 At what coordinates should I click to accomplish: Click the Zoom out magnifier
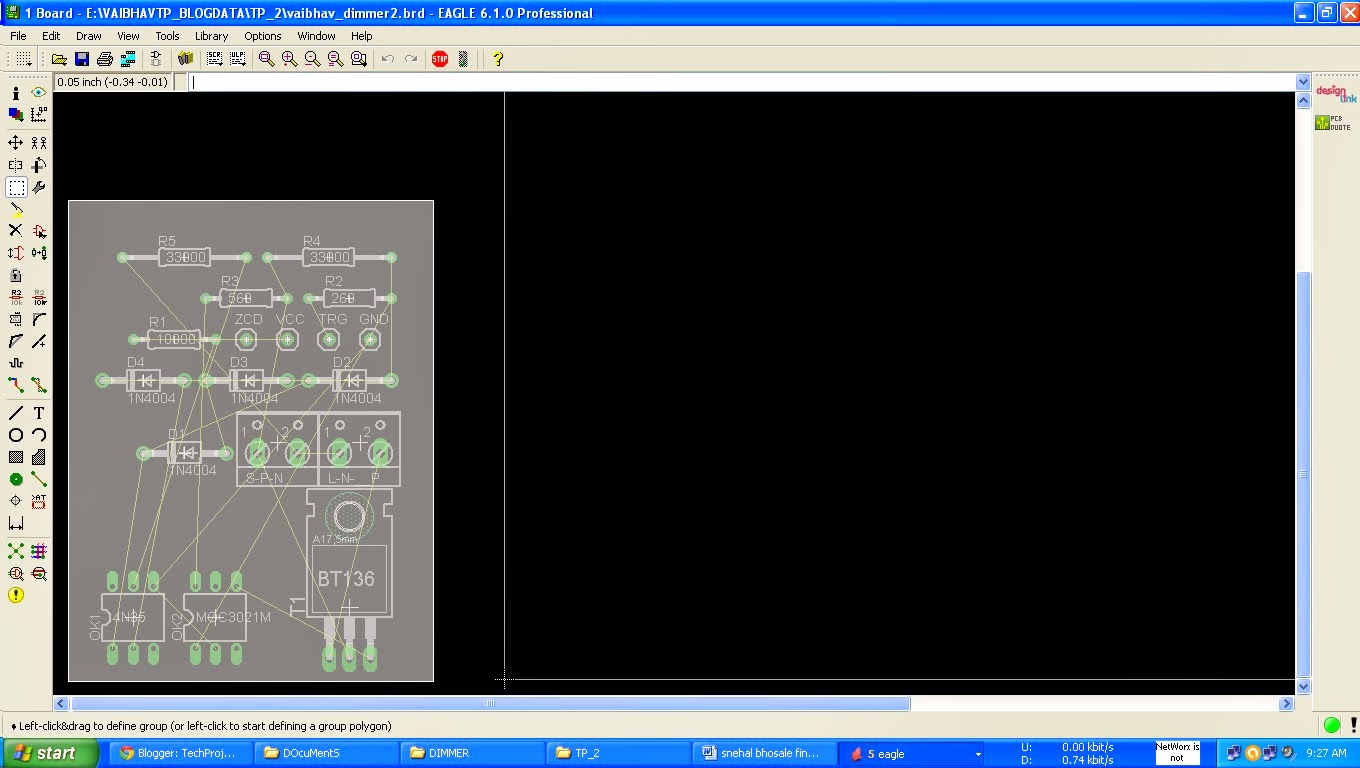click(312, 59)
